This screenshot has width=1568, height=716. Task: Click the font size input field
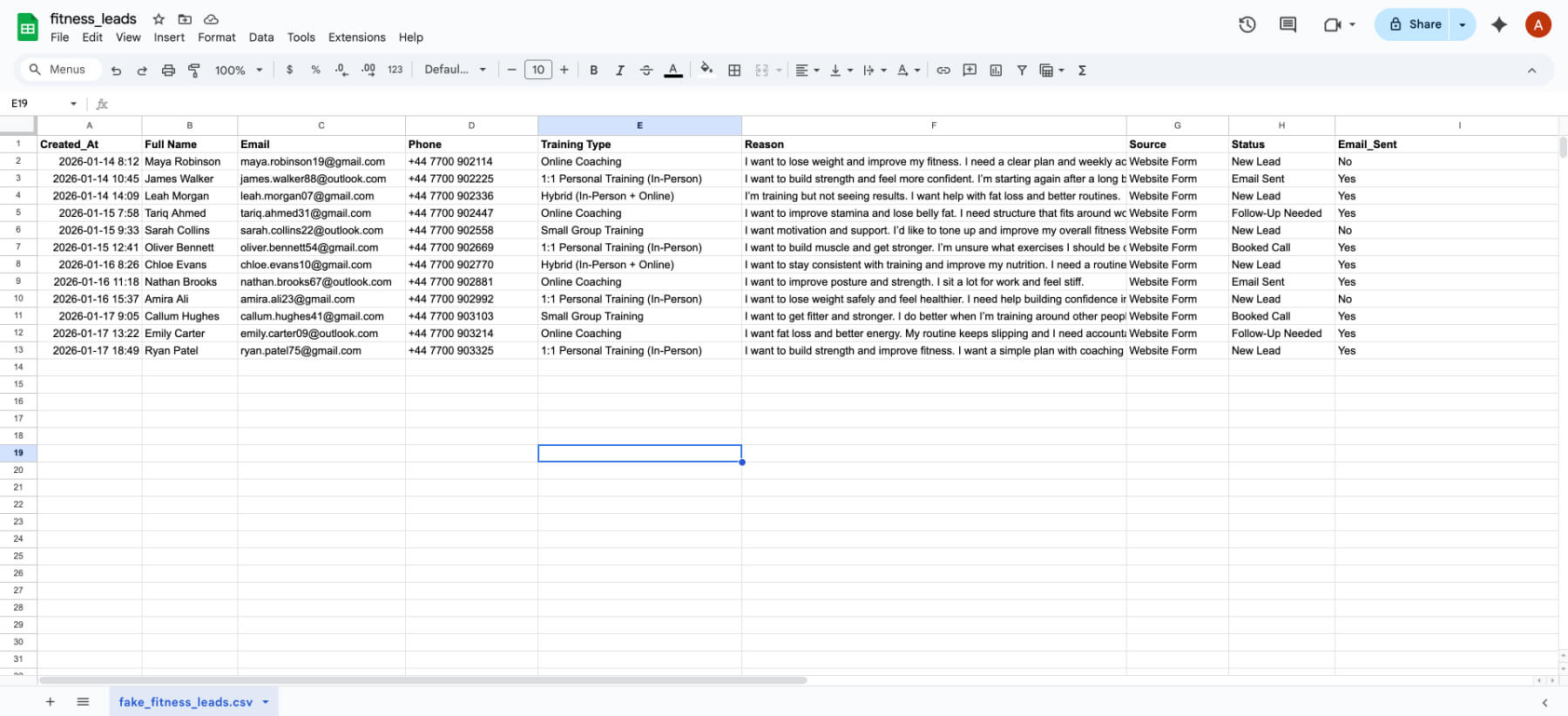(x=538, y=71)
